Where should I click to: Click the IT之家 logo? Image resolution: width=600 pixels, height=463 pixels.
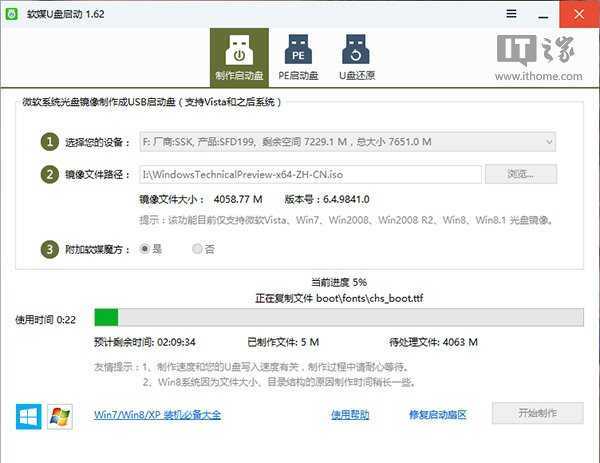click(x=536, y=50)
